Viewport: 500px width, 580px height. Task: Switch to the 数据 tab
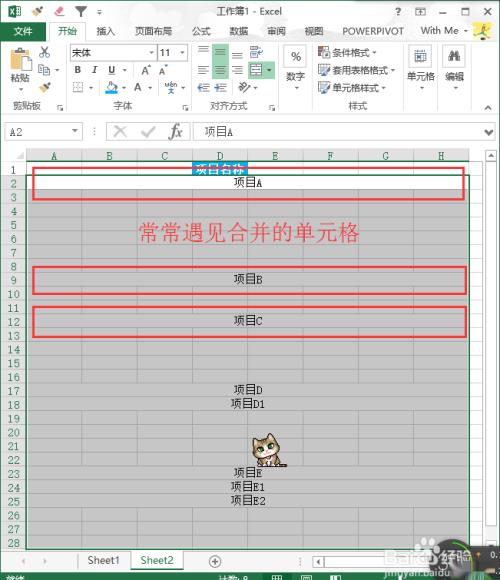(239, 31)
